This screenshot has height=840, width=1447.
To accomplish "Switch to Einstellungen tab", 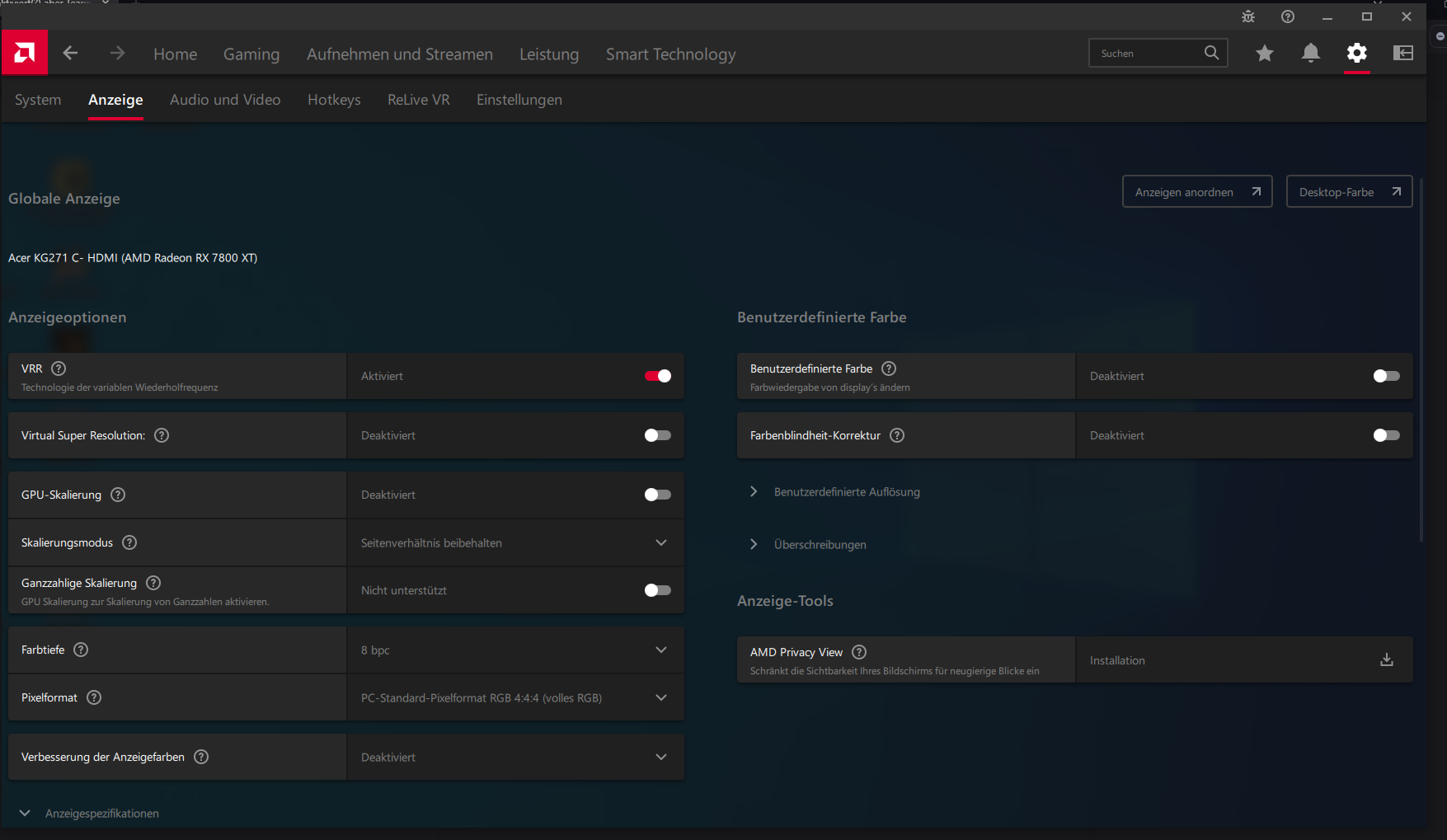I will coord(519,100).
